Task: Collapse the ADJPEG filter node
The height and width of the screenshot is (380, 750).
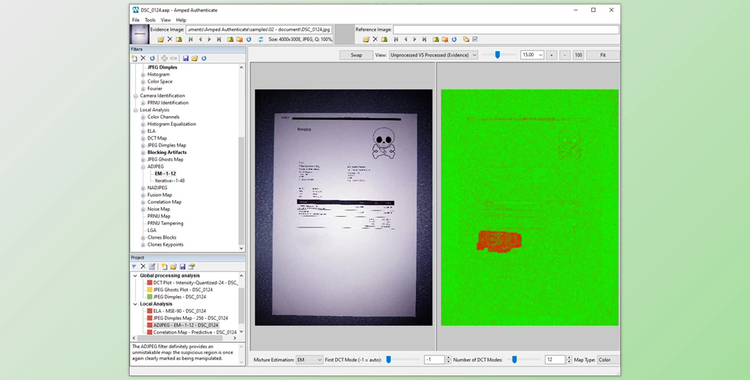Action: [x=143, y=167]
